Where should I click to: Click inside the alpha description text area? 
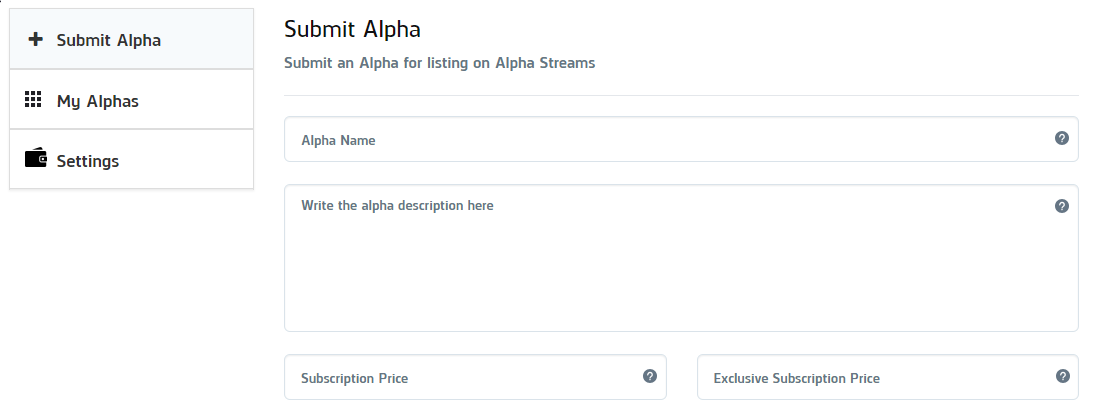(680, 258)
